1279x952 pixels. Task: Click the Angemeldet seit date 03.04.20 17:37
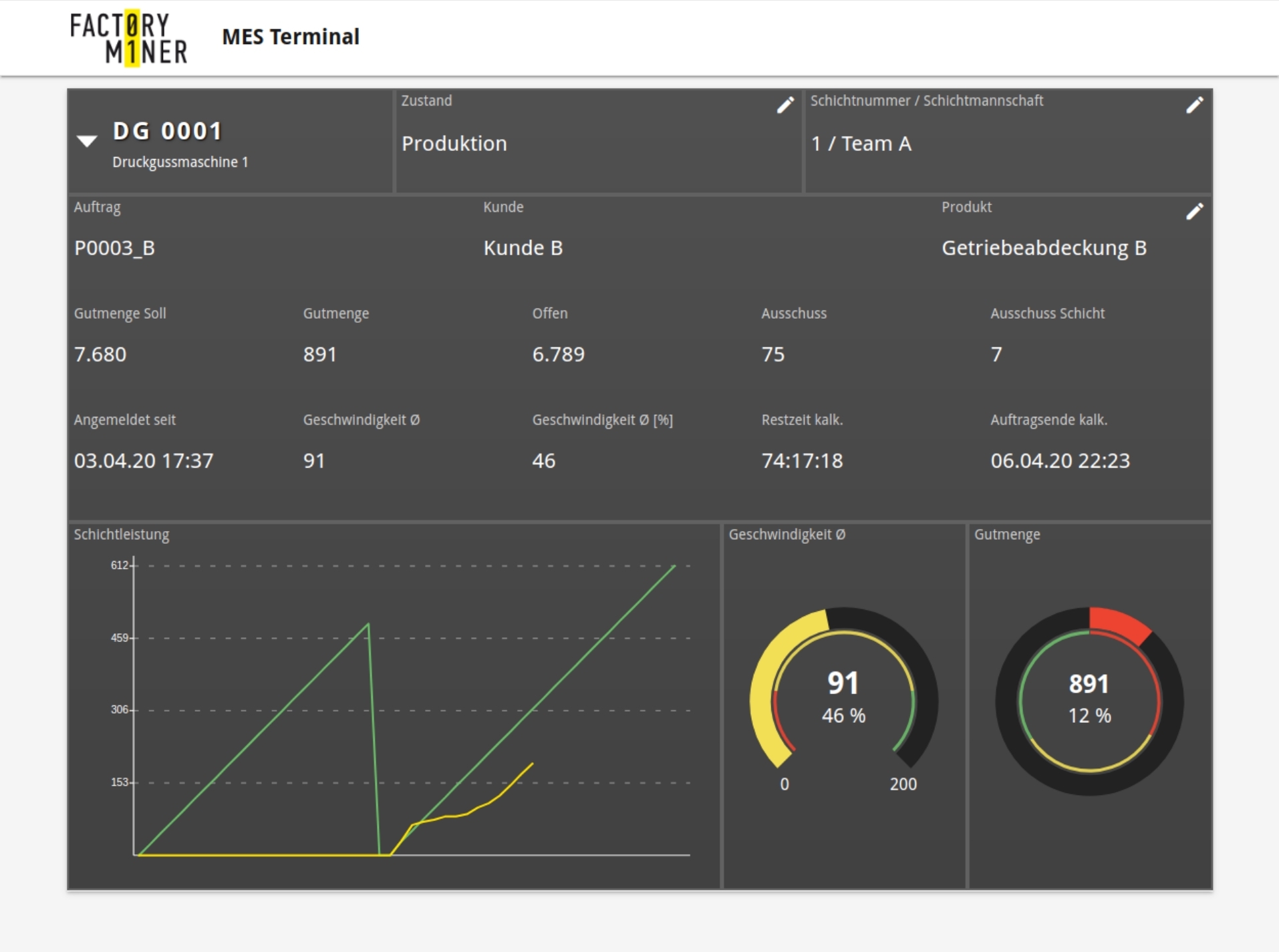click(x=144, y=460)
